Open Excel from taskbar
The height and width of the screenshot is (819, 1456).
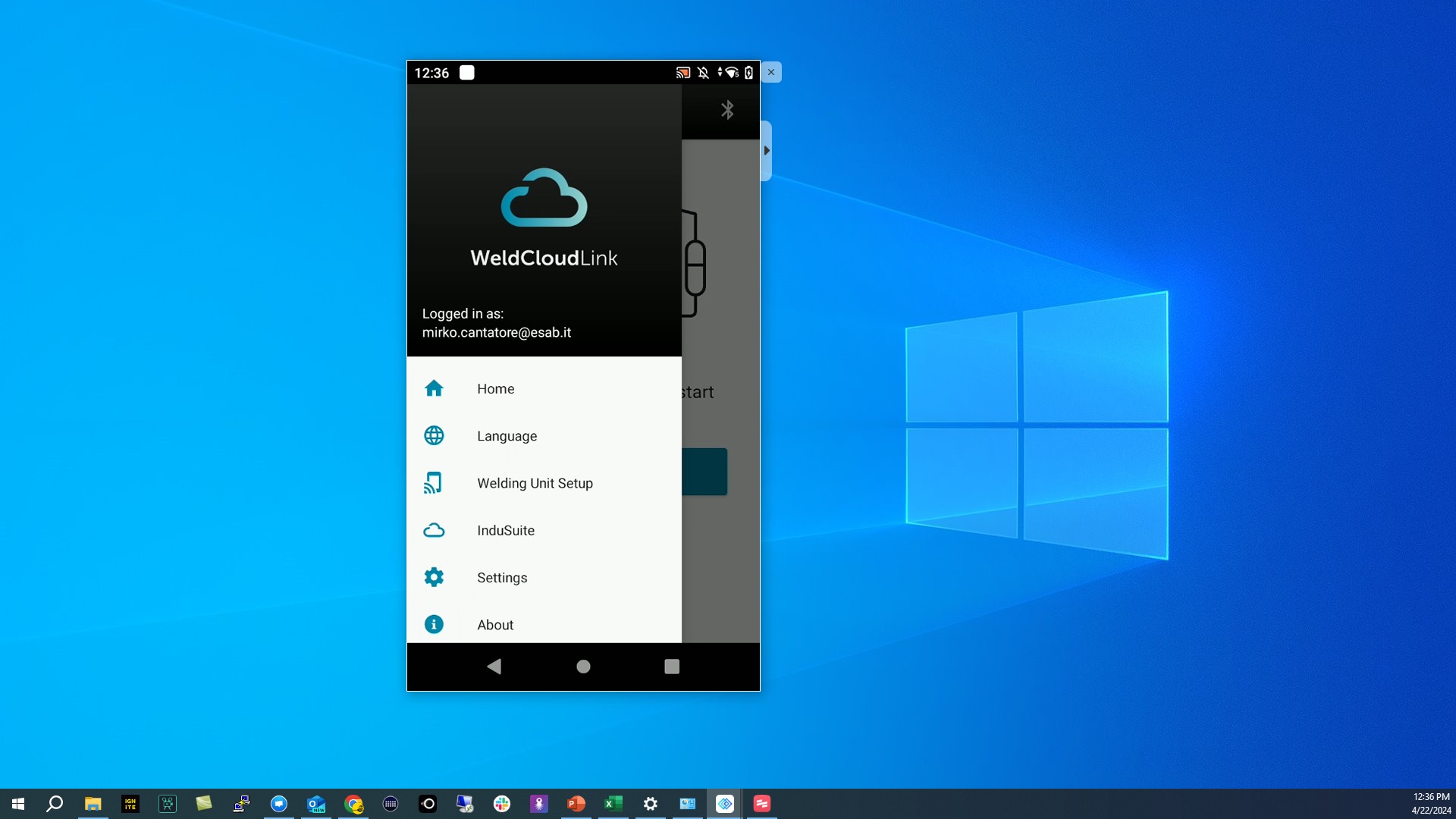coord(613,804)
